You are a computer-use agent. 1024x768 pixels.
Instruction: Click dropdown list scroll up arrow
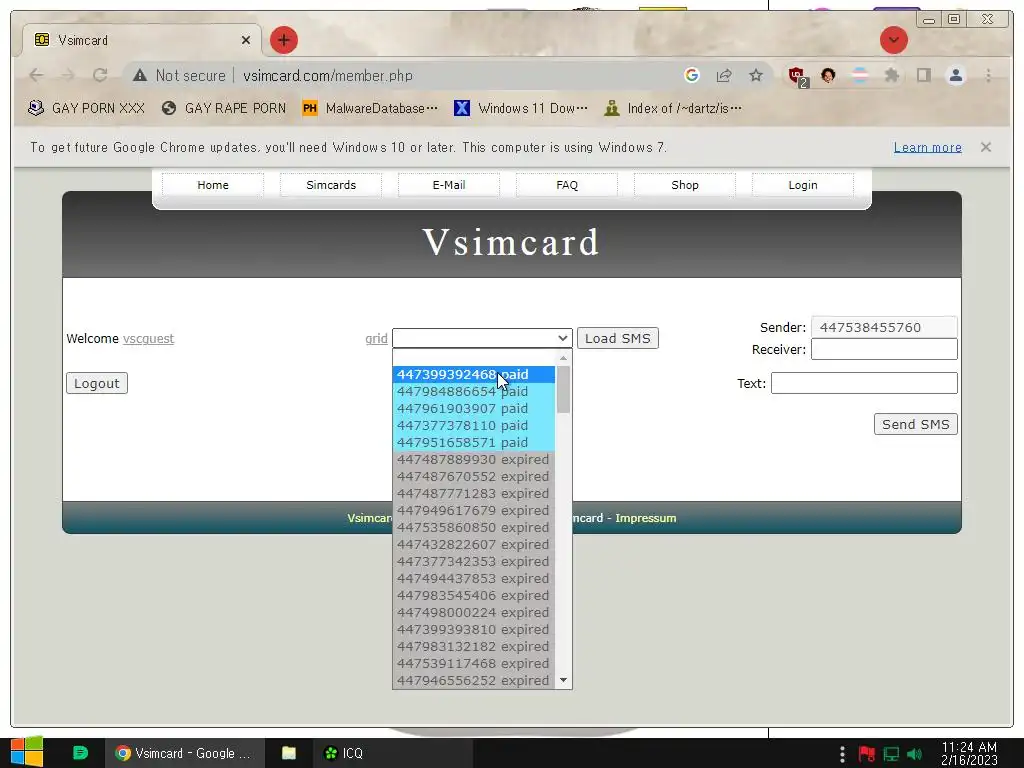click(564, 358)
